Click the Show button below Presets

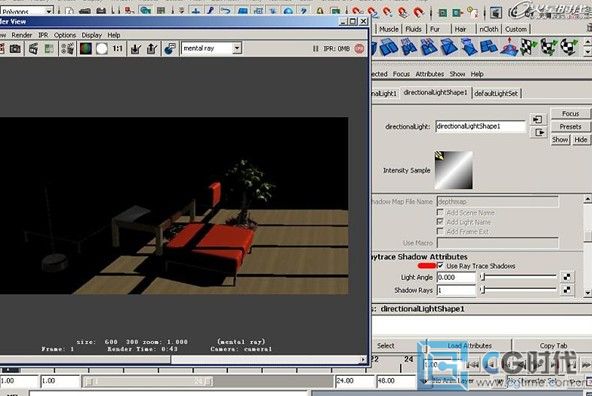click(560, 140)
